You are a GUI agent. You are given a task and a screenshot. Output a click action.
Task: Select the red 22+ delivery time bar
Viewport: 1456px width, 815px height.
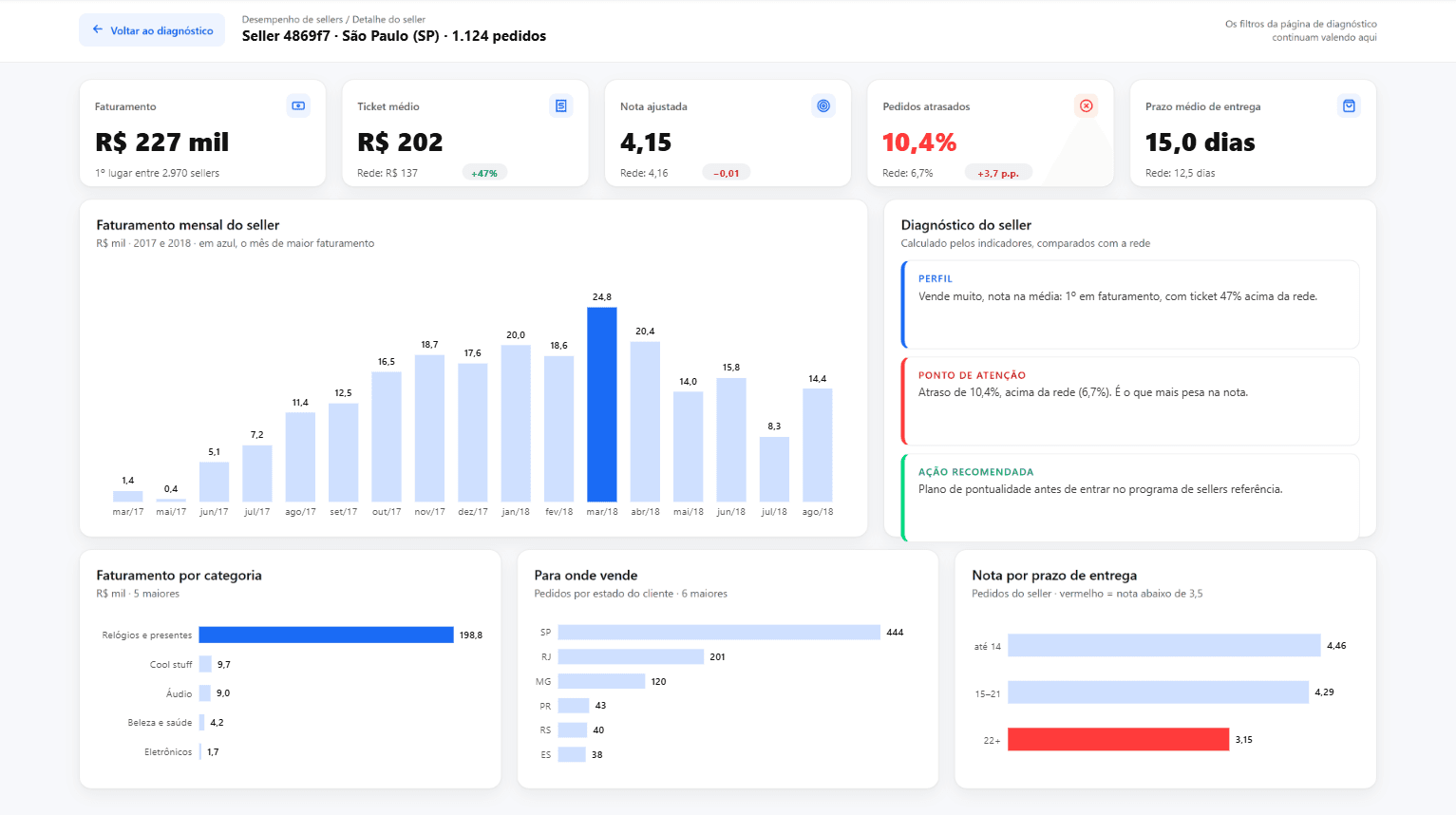click(1118, 739)
